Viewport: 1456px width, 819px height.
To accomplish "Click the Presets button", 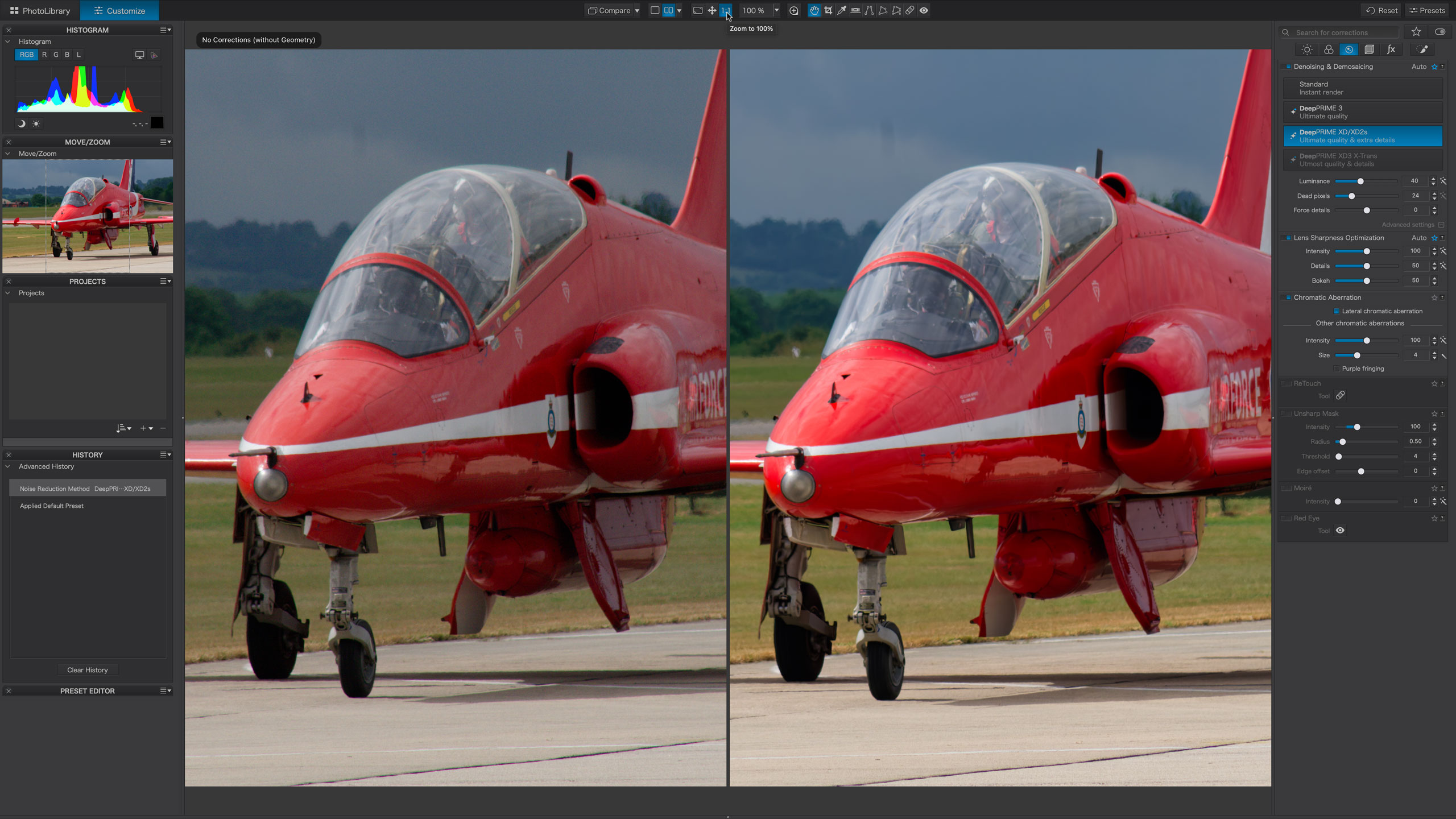I will click(1427, 10).
